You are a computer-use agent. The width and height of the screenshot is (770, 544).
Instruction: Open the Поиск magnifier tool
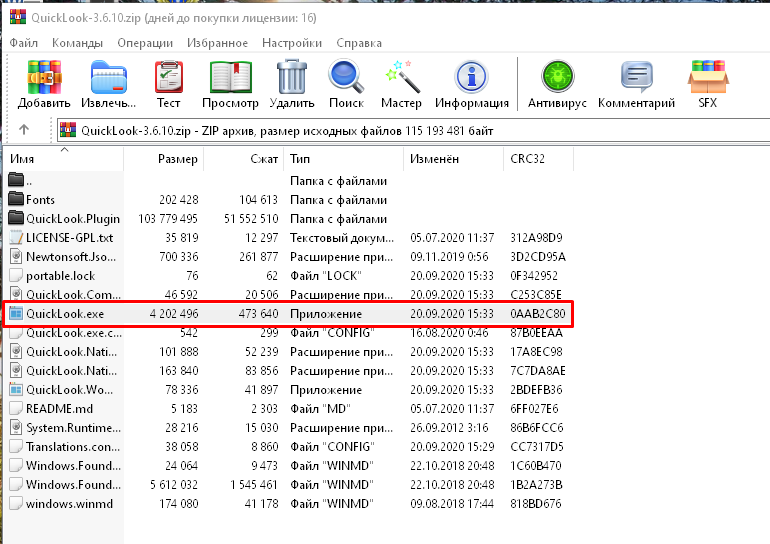click(346, 77)
